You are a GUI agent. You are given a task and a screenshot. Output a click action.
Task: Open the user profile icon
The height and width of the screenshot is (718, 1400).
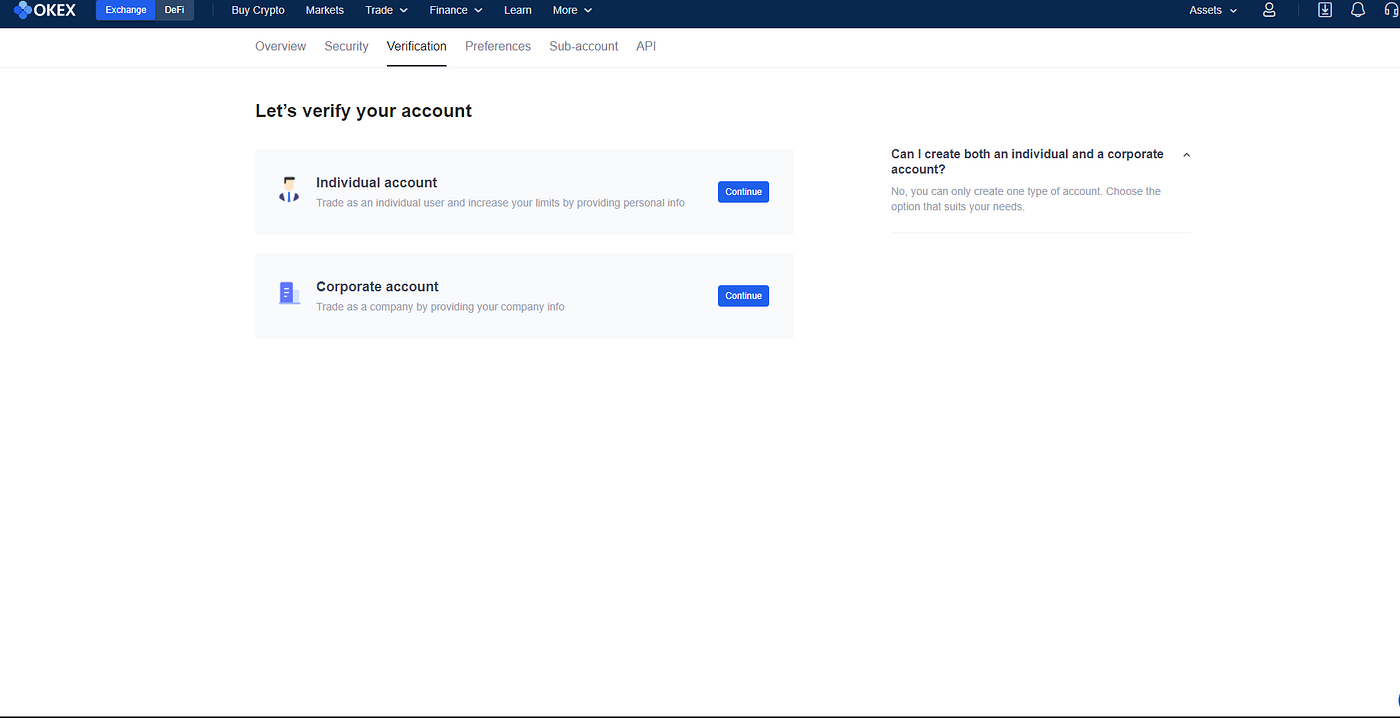(1269, 10)
